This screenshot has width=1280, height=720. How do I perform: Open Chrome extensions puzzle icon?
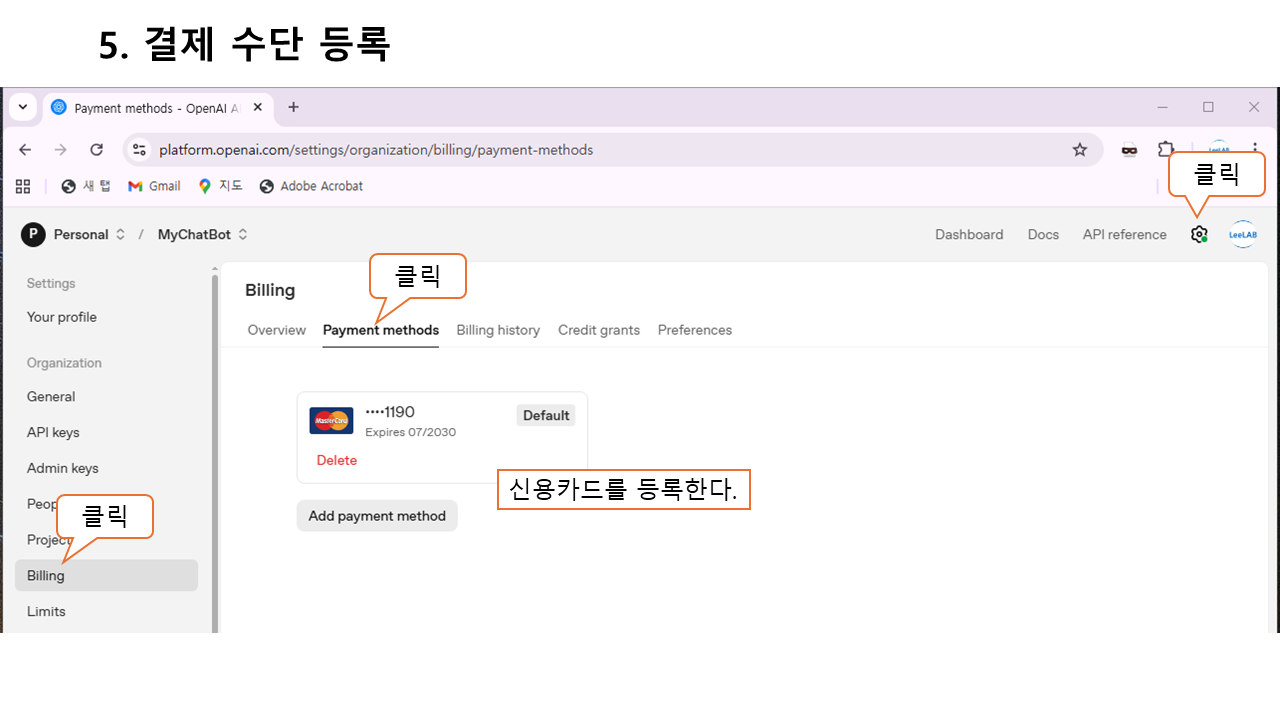pyautogui.click(x=1166, y=150)
